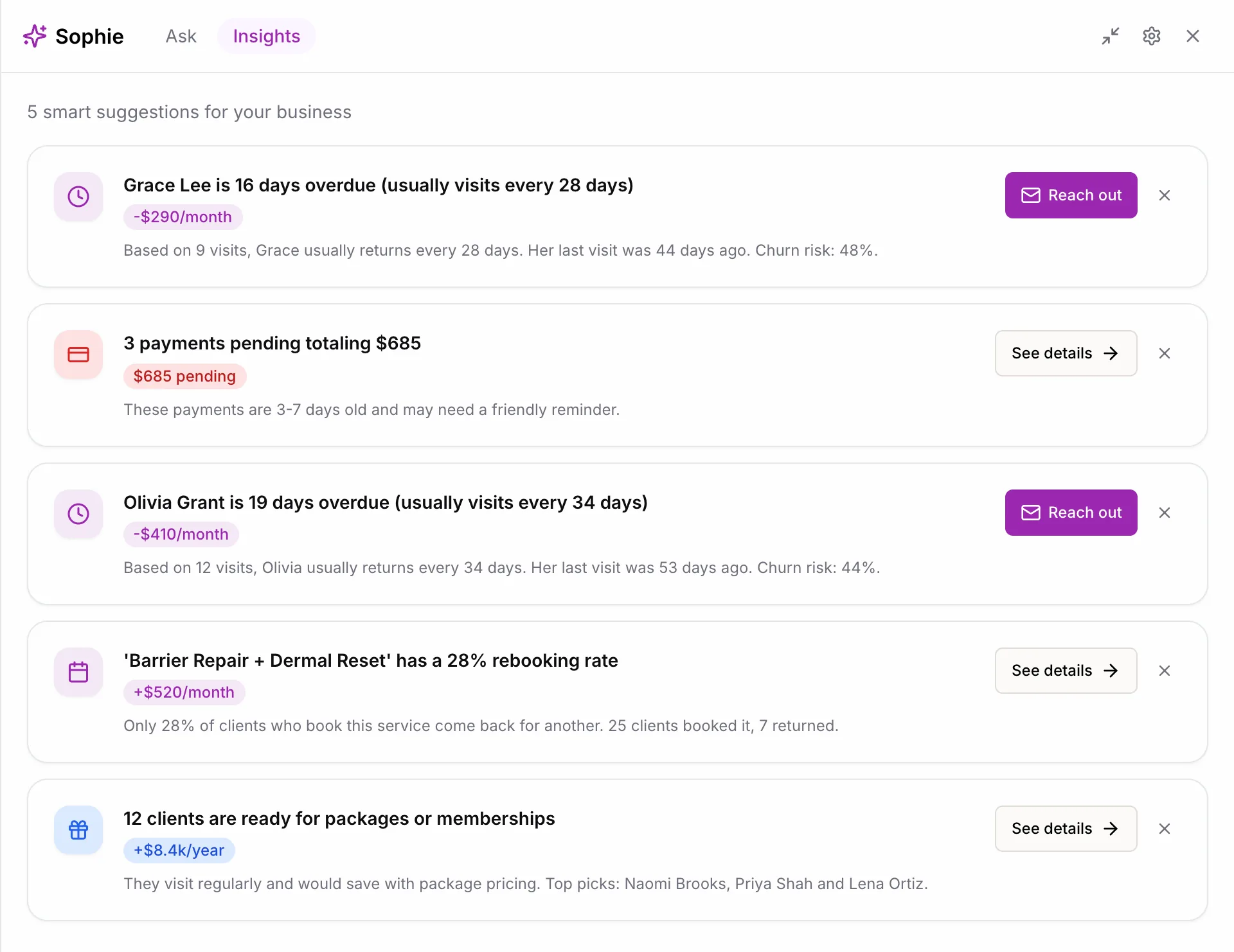This screenshot has width=1234, height=952.
Task: Click the credit card icon on payments card
Action: [78, 355]
